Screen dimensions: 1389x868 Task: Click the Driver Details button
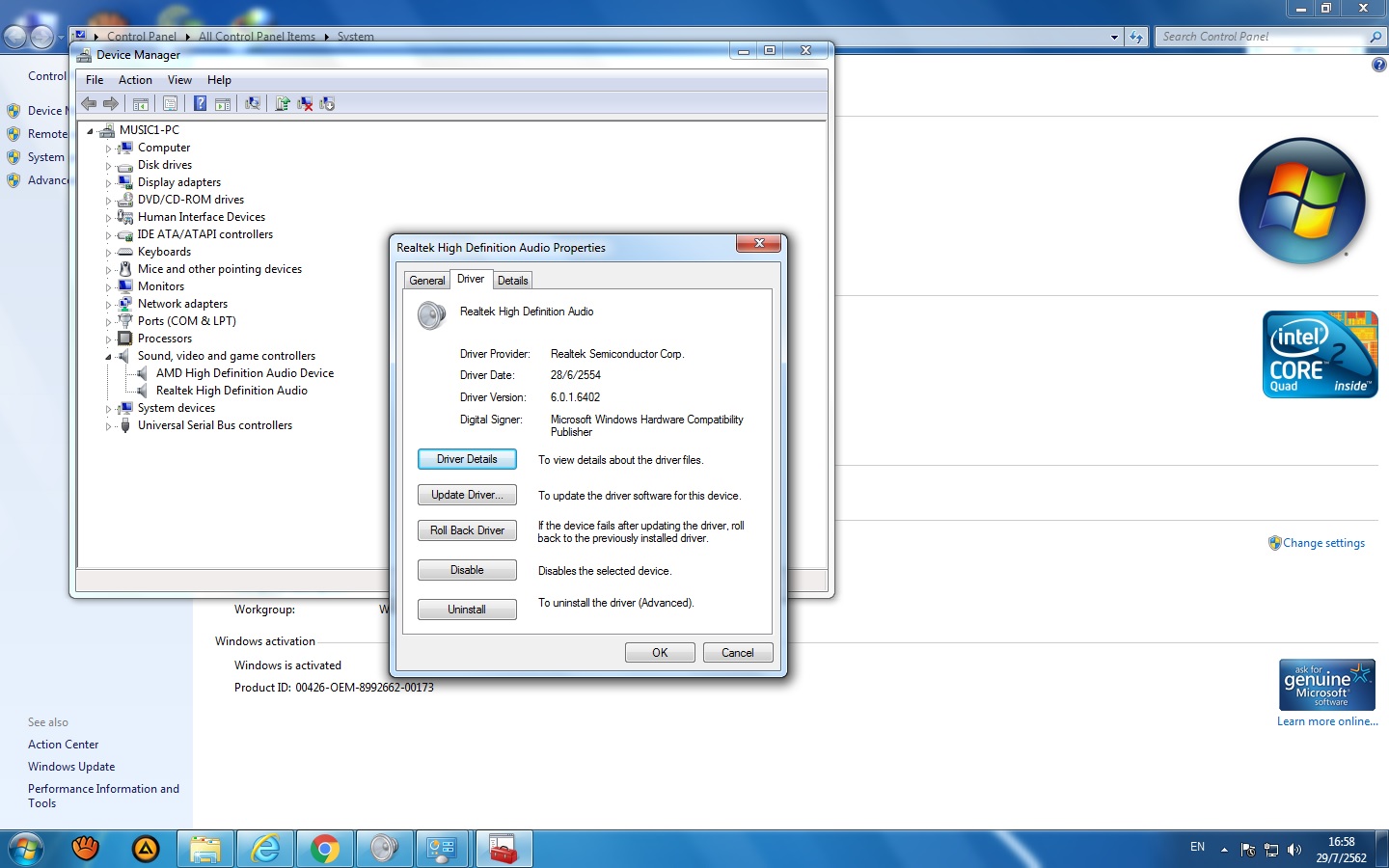[x=467, y=459]
